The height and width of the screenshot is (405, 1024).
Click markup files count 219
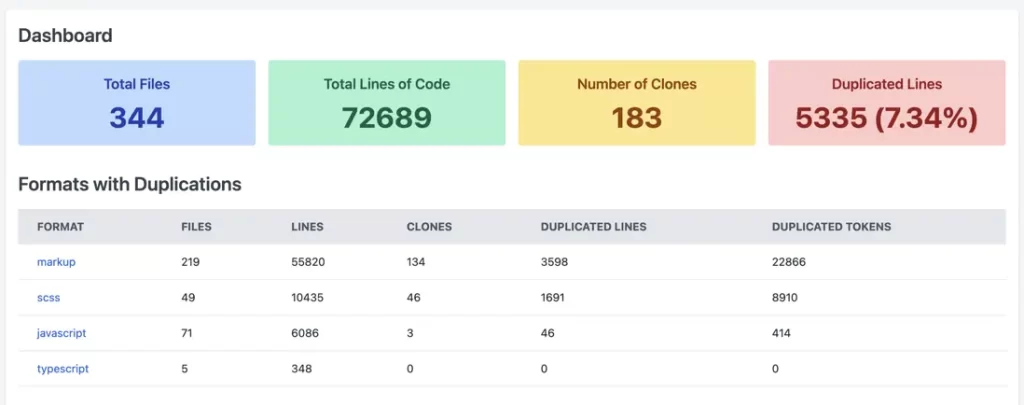(190, 262)
